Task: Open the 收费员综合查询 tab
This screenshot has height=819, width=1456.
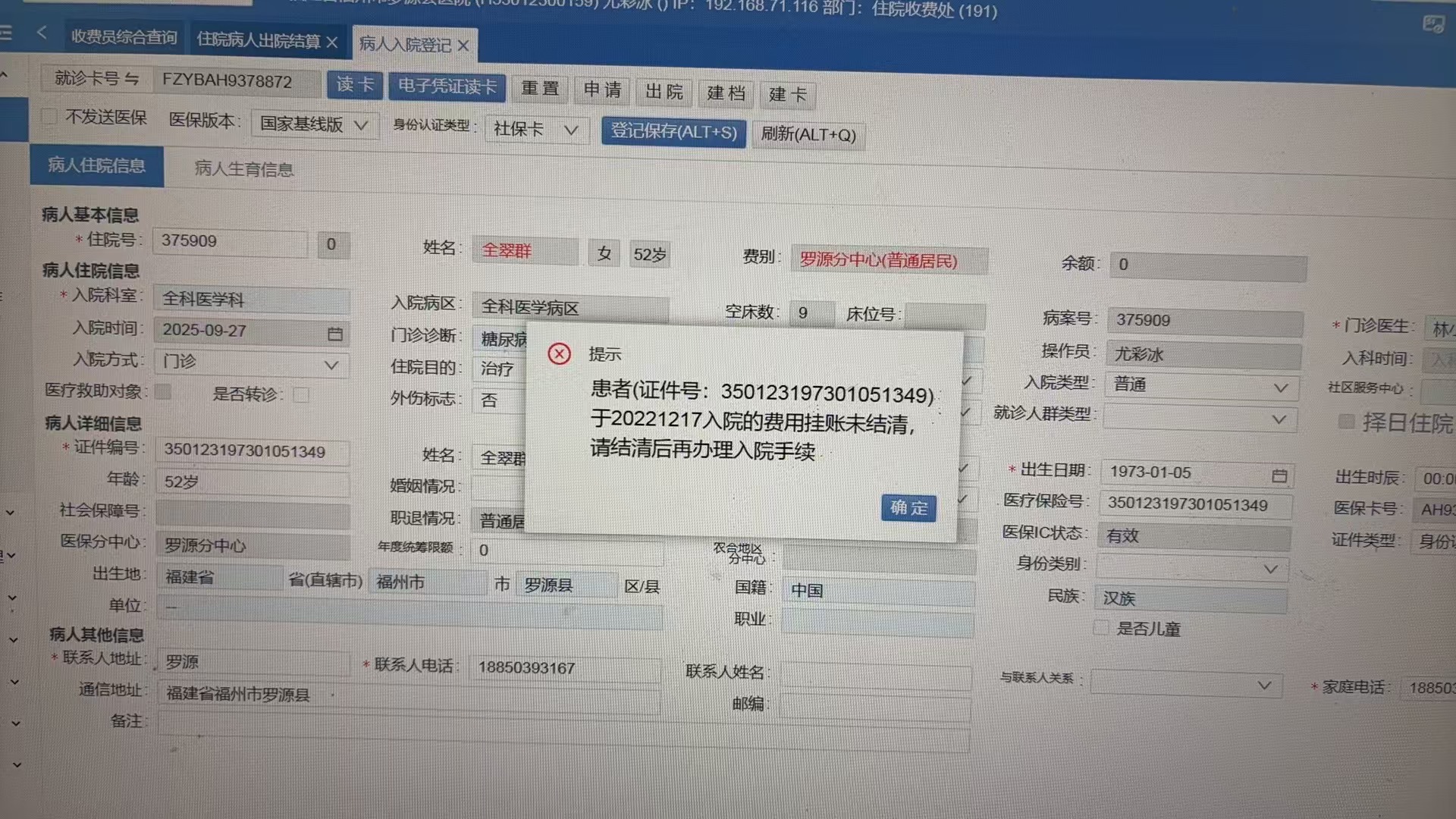Action: tap(124, 36)
